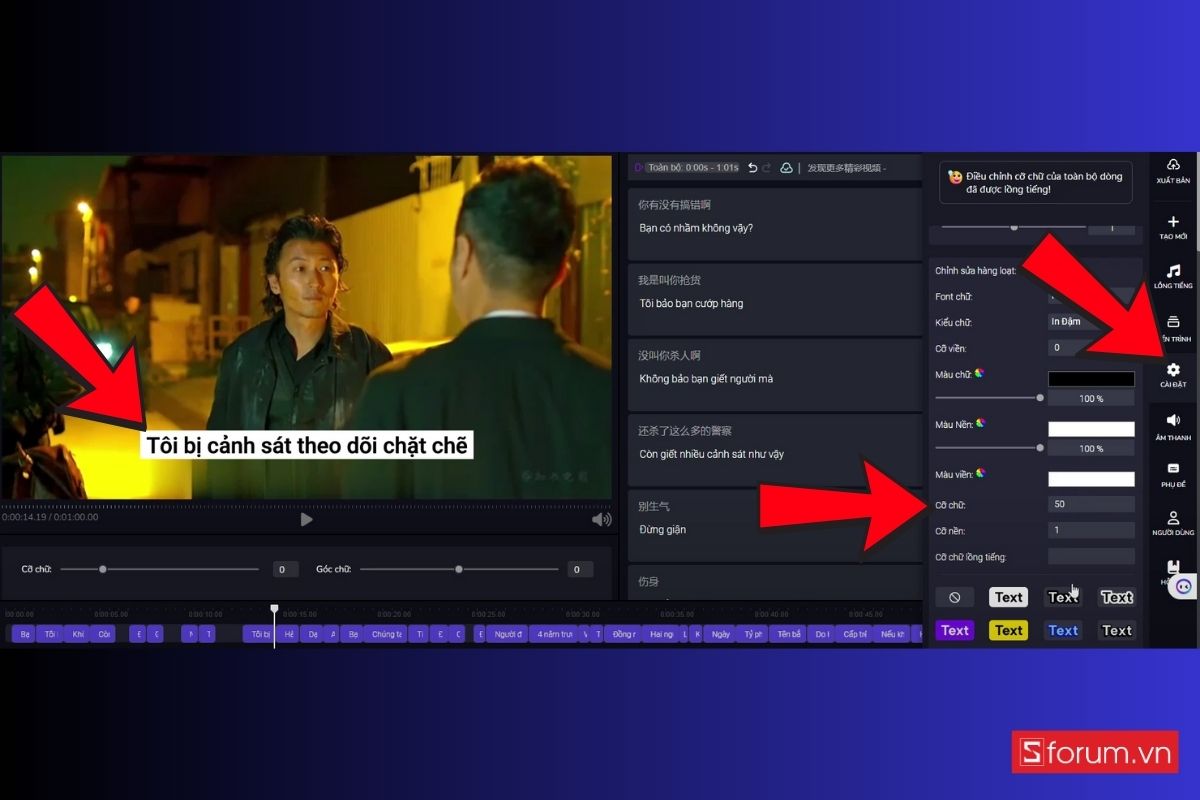Screen dimensions: 1200x800
Task: Click the cloud save icon beside undo
Action: click(x=786, y=168)
